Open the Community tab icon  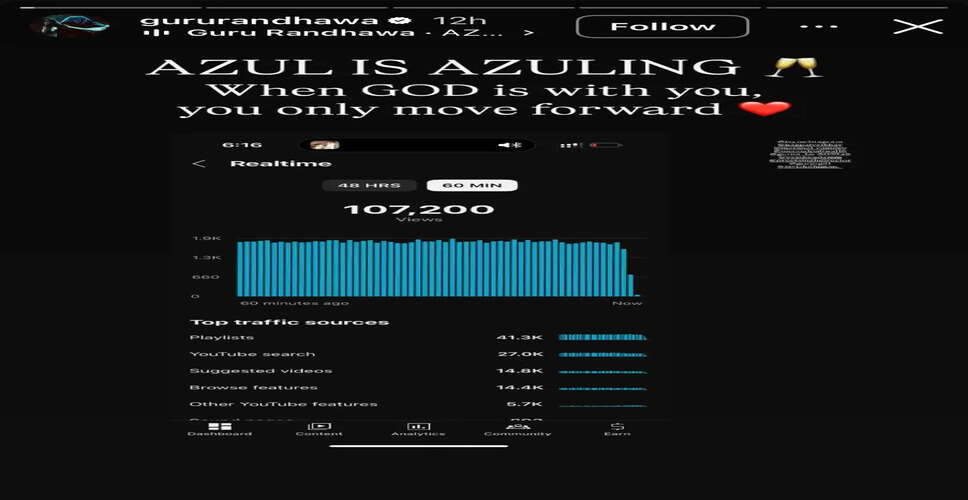517,426
